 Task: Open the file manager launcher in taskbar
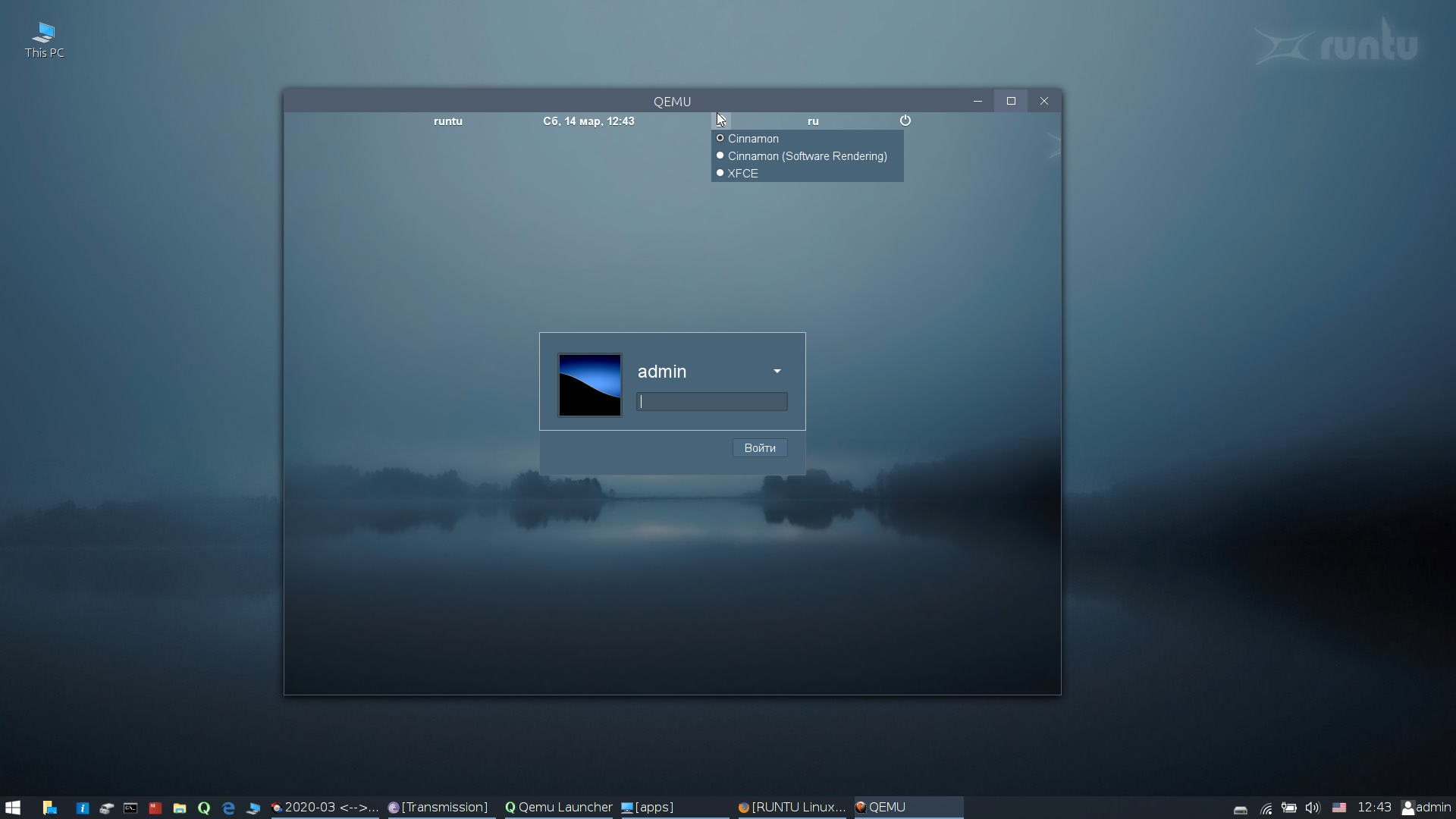click(x=50, y=808)
